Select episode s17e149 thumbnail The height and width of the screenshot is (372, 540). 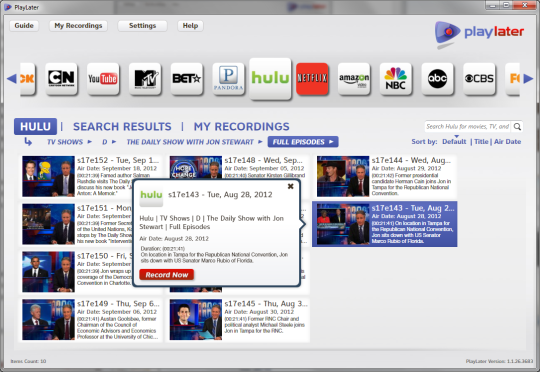coord(48,320)
